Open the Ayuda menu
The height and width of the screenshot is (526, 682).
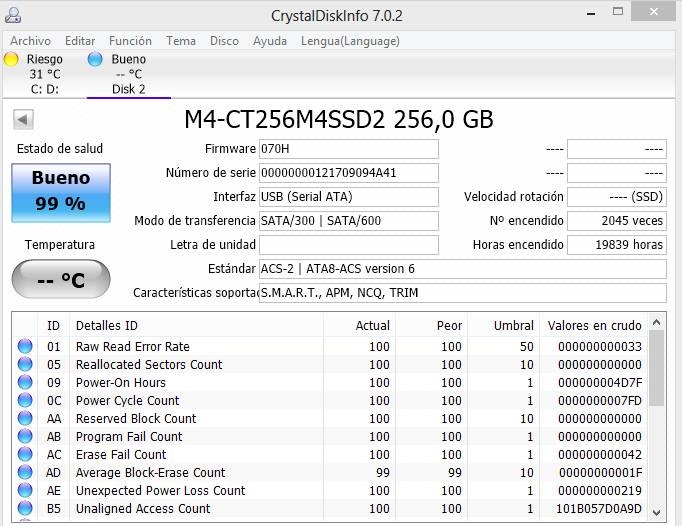click(270, 41)
